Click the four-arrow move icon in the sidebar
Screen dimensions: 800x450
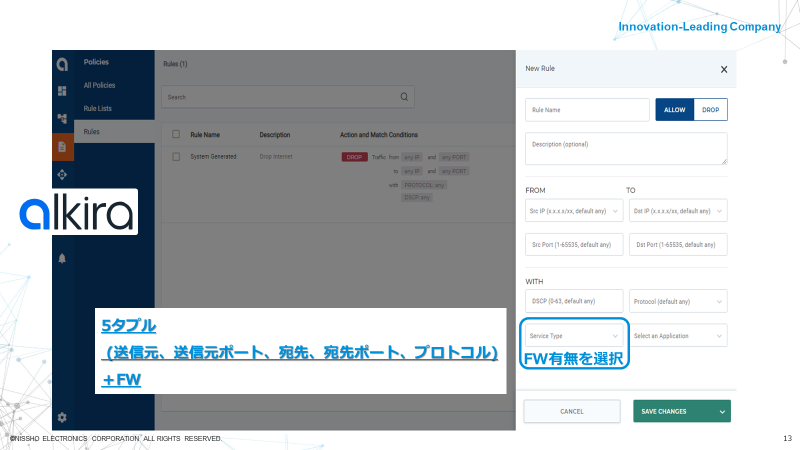[x=62, y=175]
